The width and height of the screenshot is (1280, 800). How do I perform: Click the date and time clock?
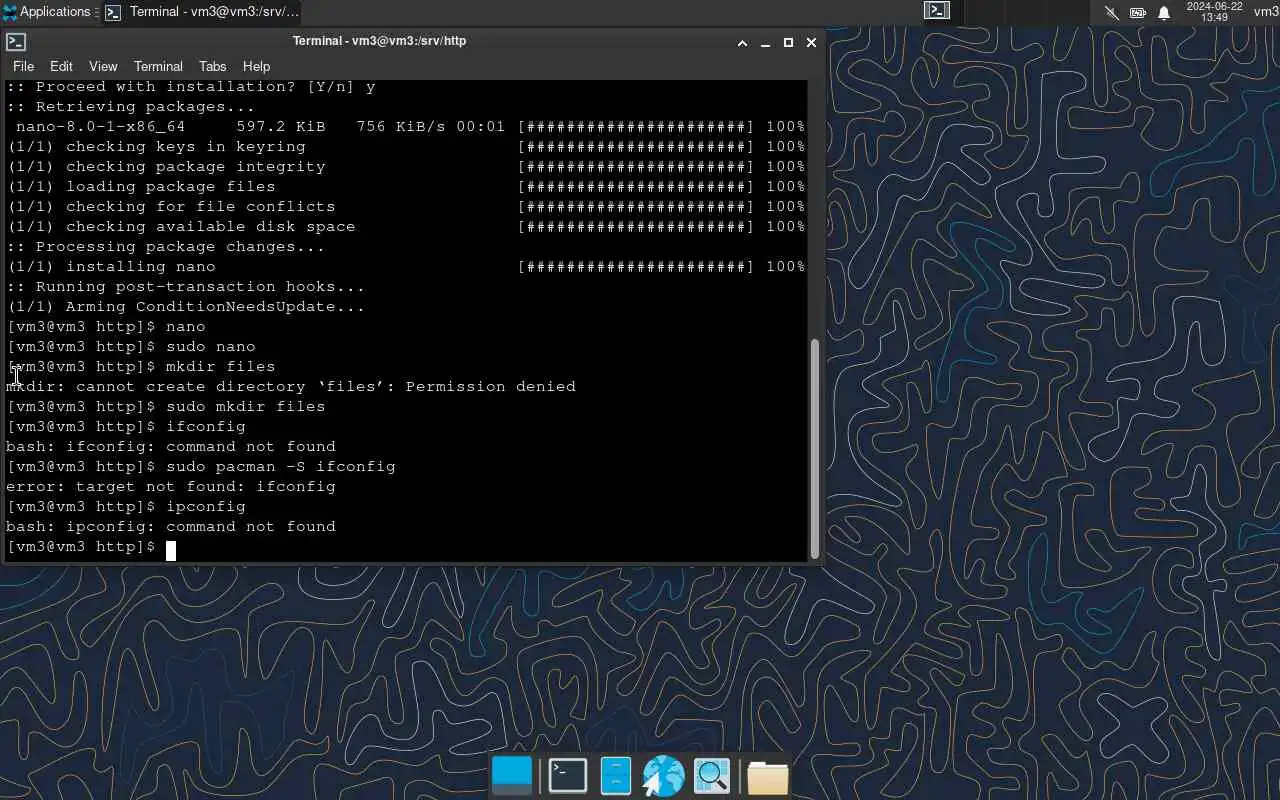1214,12
